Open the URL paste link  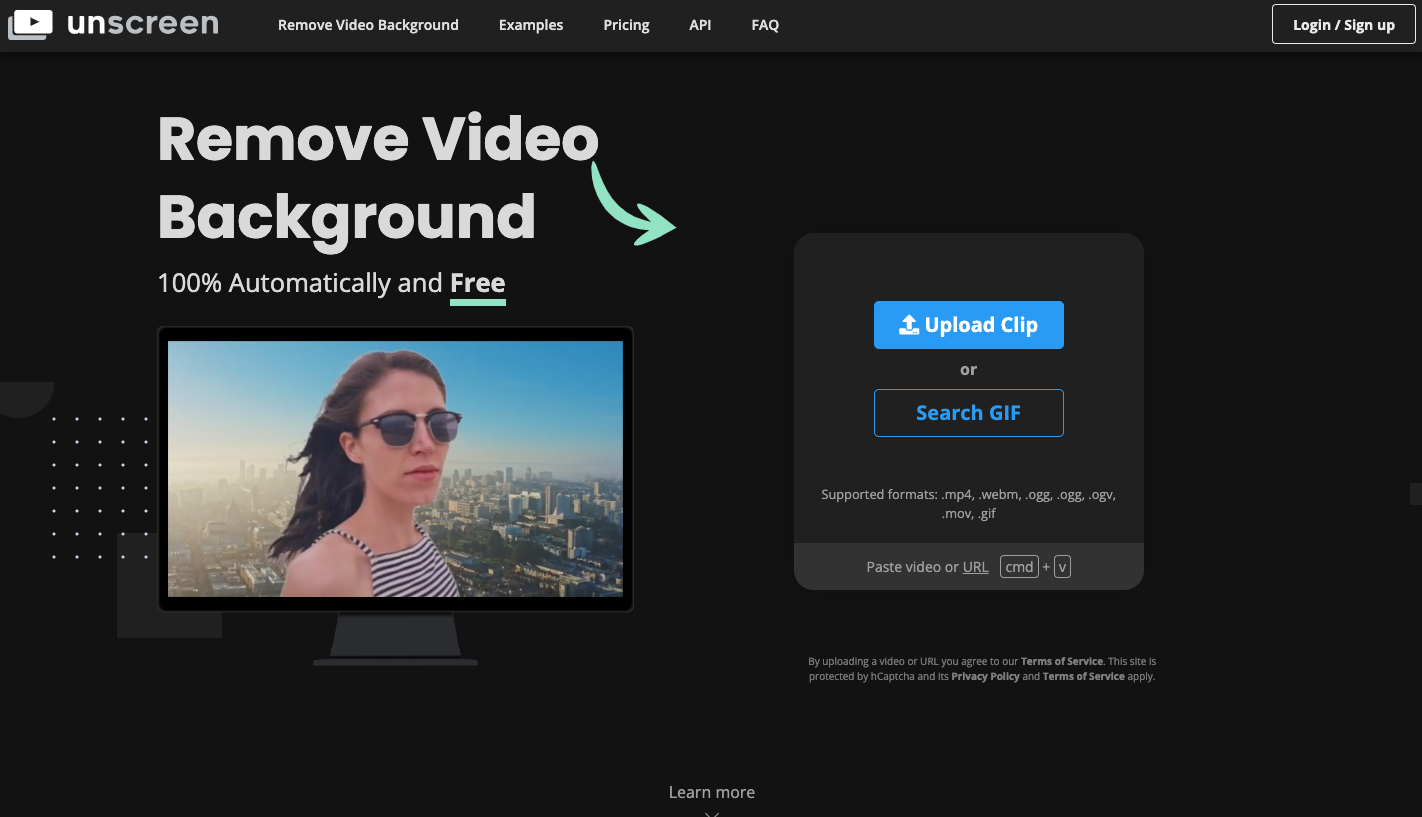(x=975, y=566)
